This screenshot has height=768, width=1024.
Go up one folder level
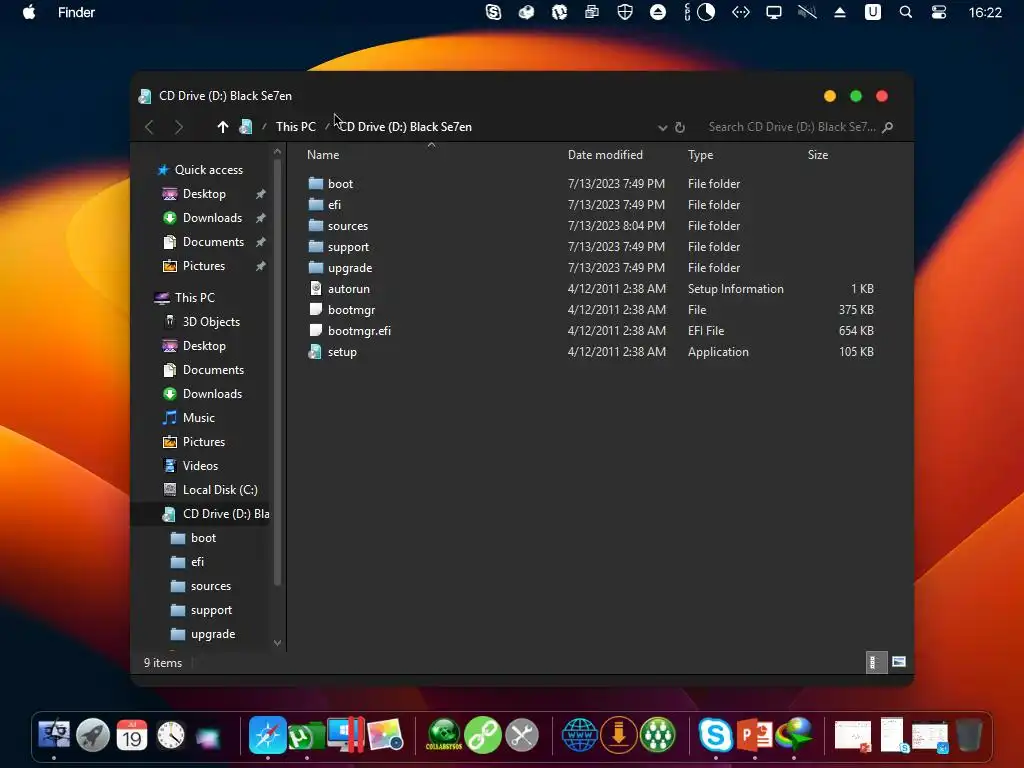223,127
